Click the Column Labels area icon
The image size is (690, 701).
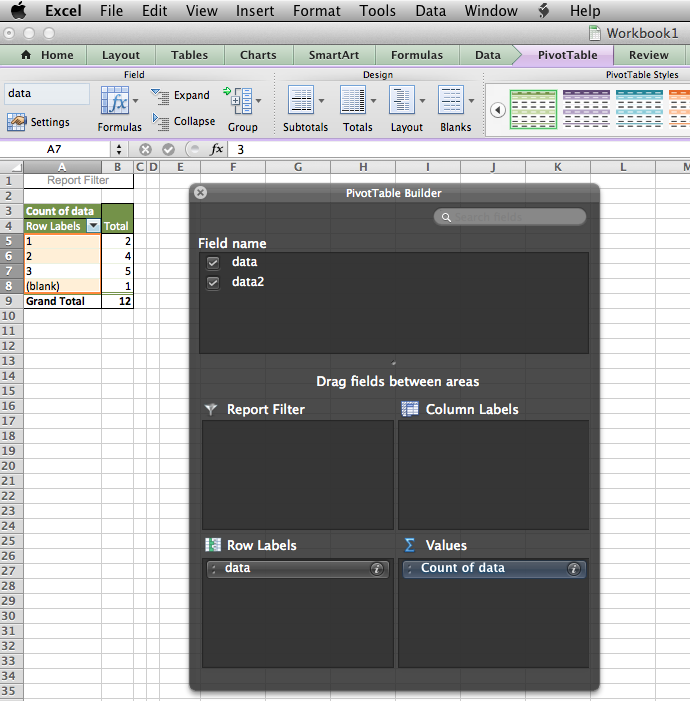point(410,409)
